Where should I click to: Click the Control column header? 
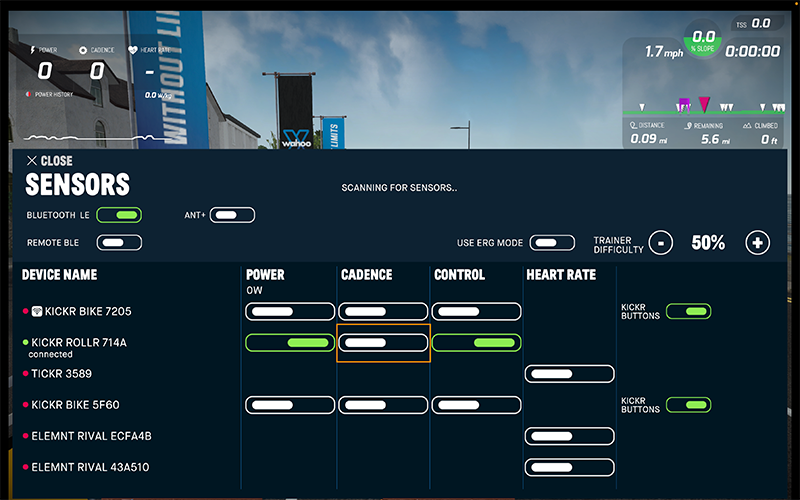459,274
